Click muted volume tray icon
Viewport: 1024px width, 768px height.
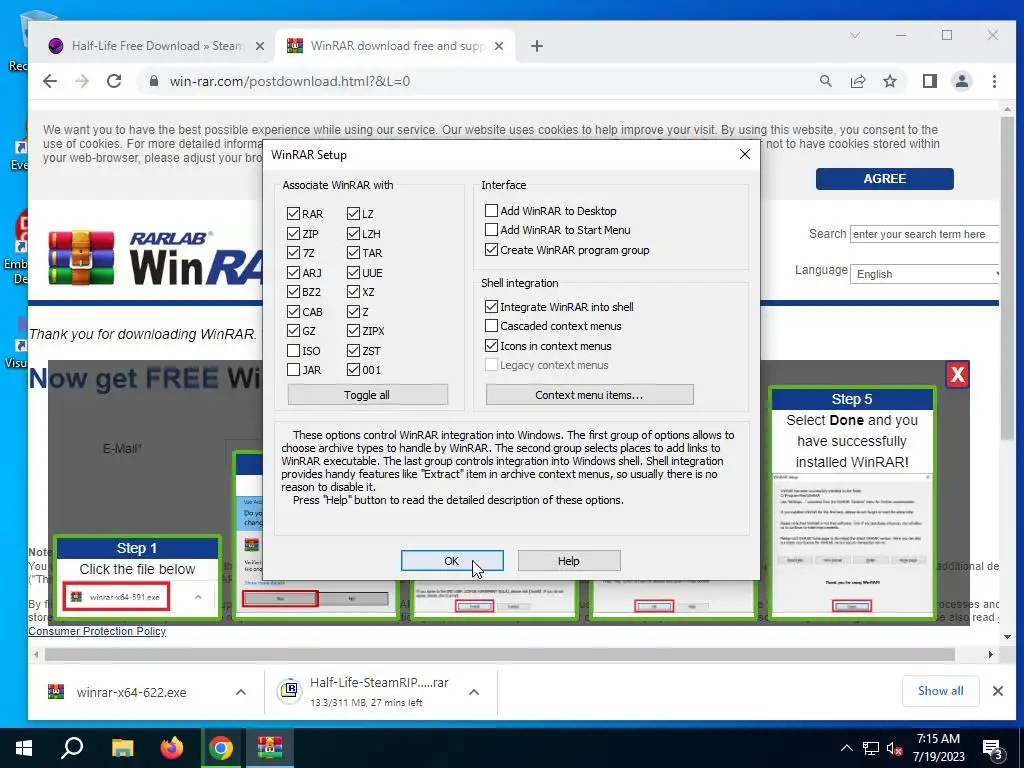pos(894,748)
